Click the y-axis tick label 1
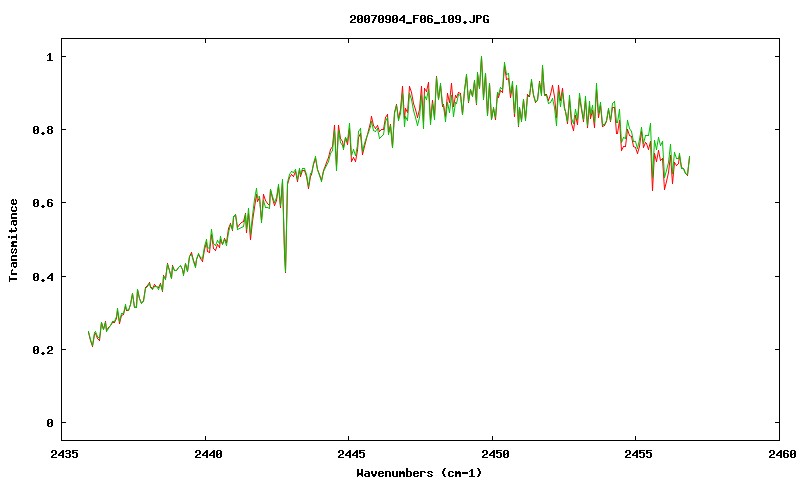800x480 pixels. tap(49, 57)
